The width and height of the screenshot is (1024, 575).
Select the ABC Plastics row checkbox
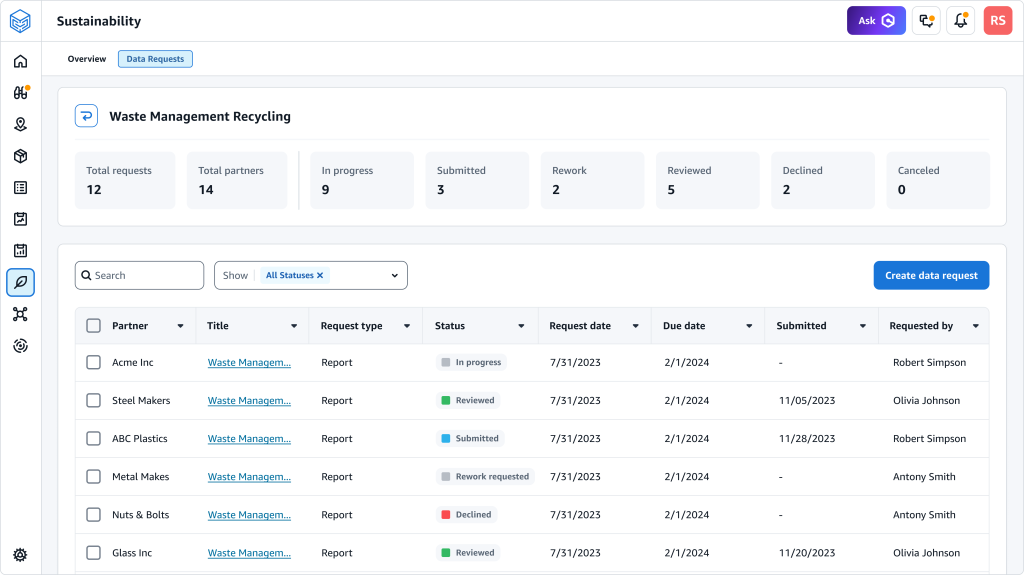click(93, 439)
